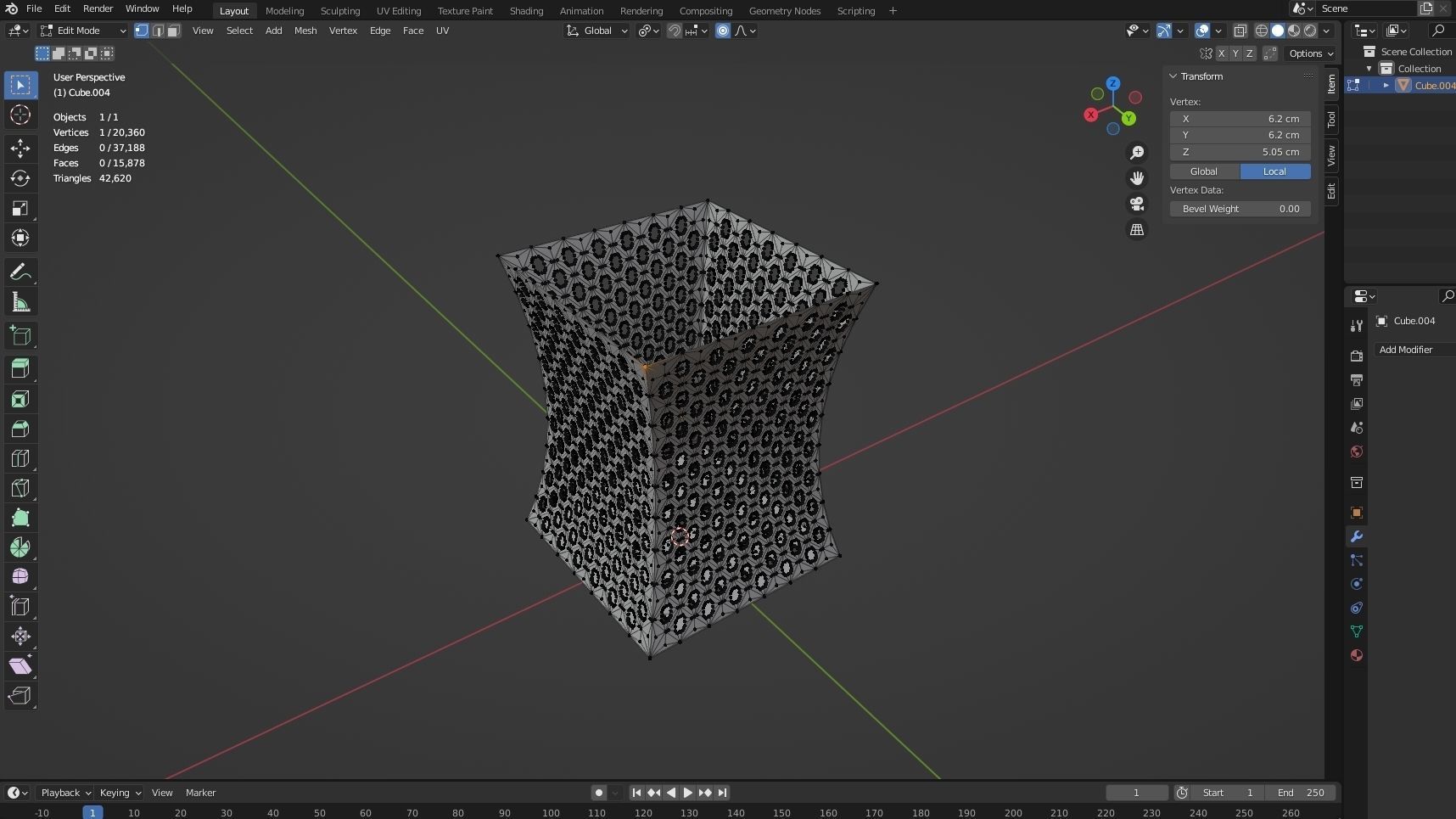The width and height of the screenshot is (1456, 819).
Task: Choose the Shear tool
Action: click(x=20, y=666)
